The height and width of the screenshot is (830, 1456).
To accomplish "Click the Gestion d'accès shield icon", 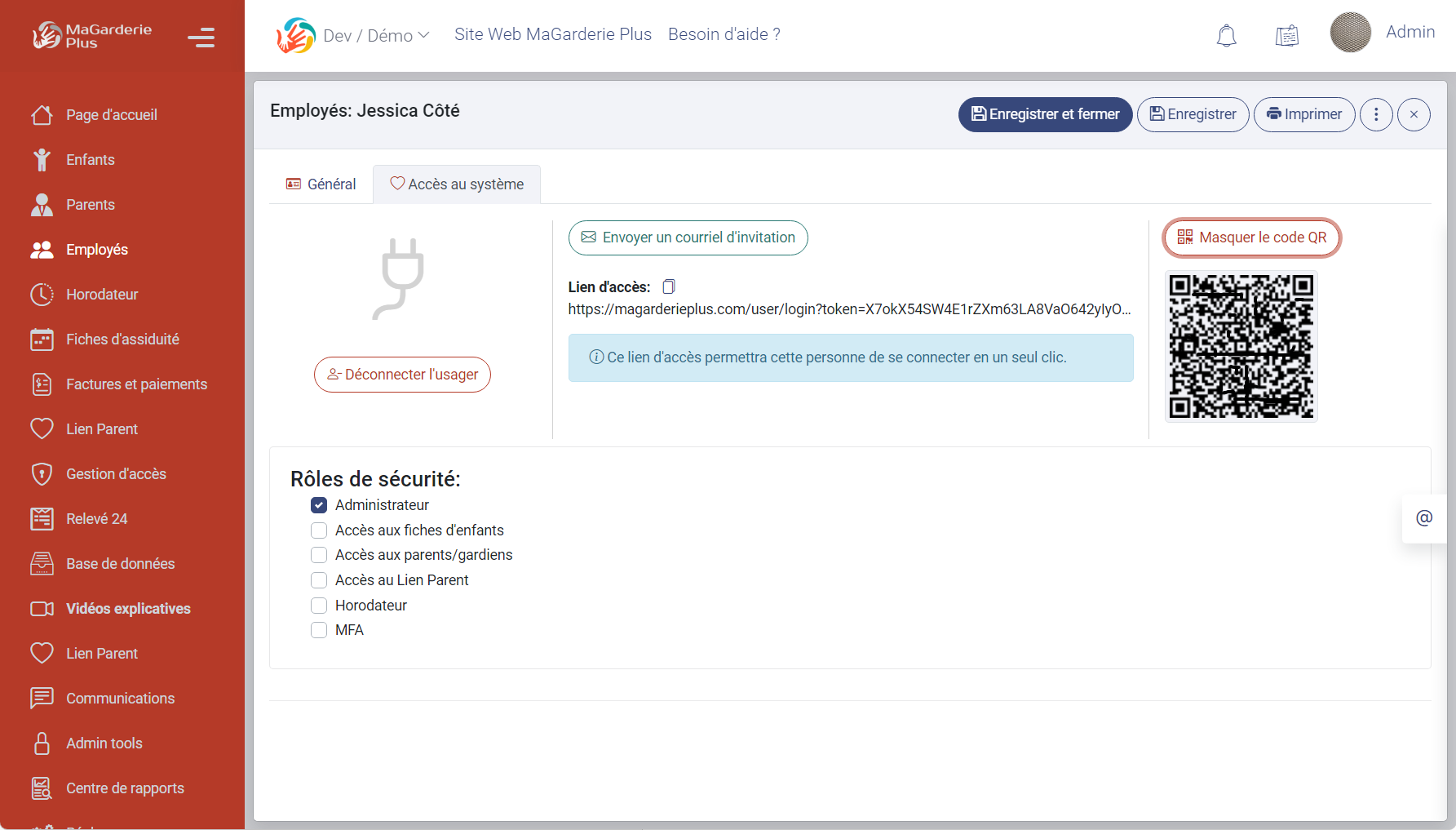I will click(x=42, y=473).
